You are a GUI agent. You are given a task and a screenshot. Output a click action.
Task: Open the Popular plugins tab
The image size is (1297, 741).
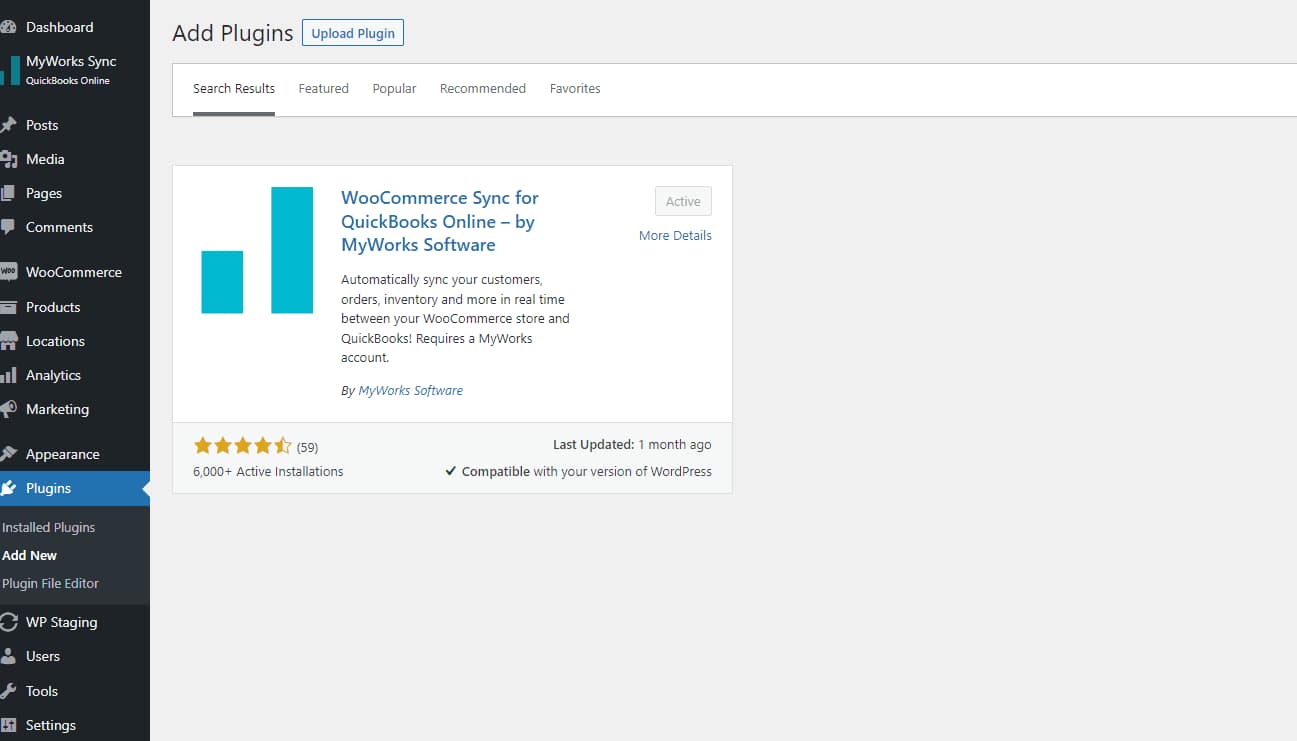(x=394, y=88)
